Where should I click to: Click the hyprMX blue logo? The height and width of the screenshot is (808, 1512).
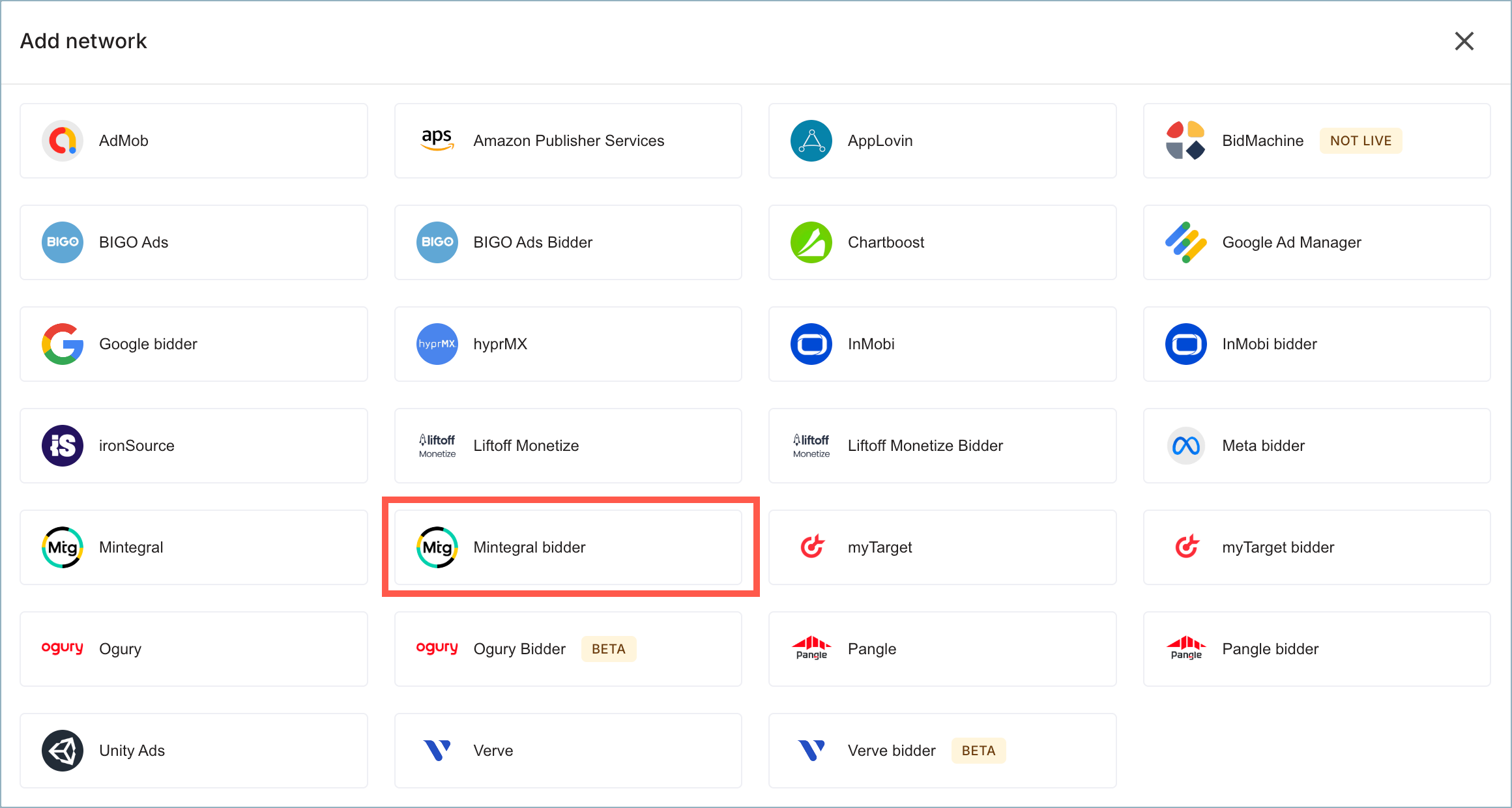tap(437, 344)
